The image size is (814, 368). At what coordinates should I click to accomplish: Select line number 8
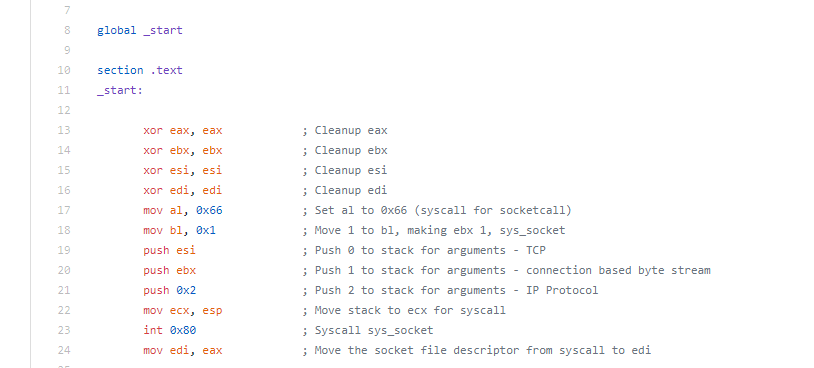pyautogui.click(x=67, y=30)
